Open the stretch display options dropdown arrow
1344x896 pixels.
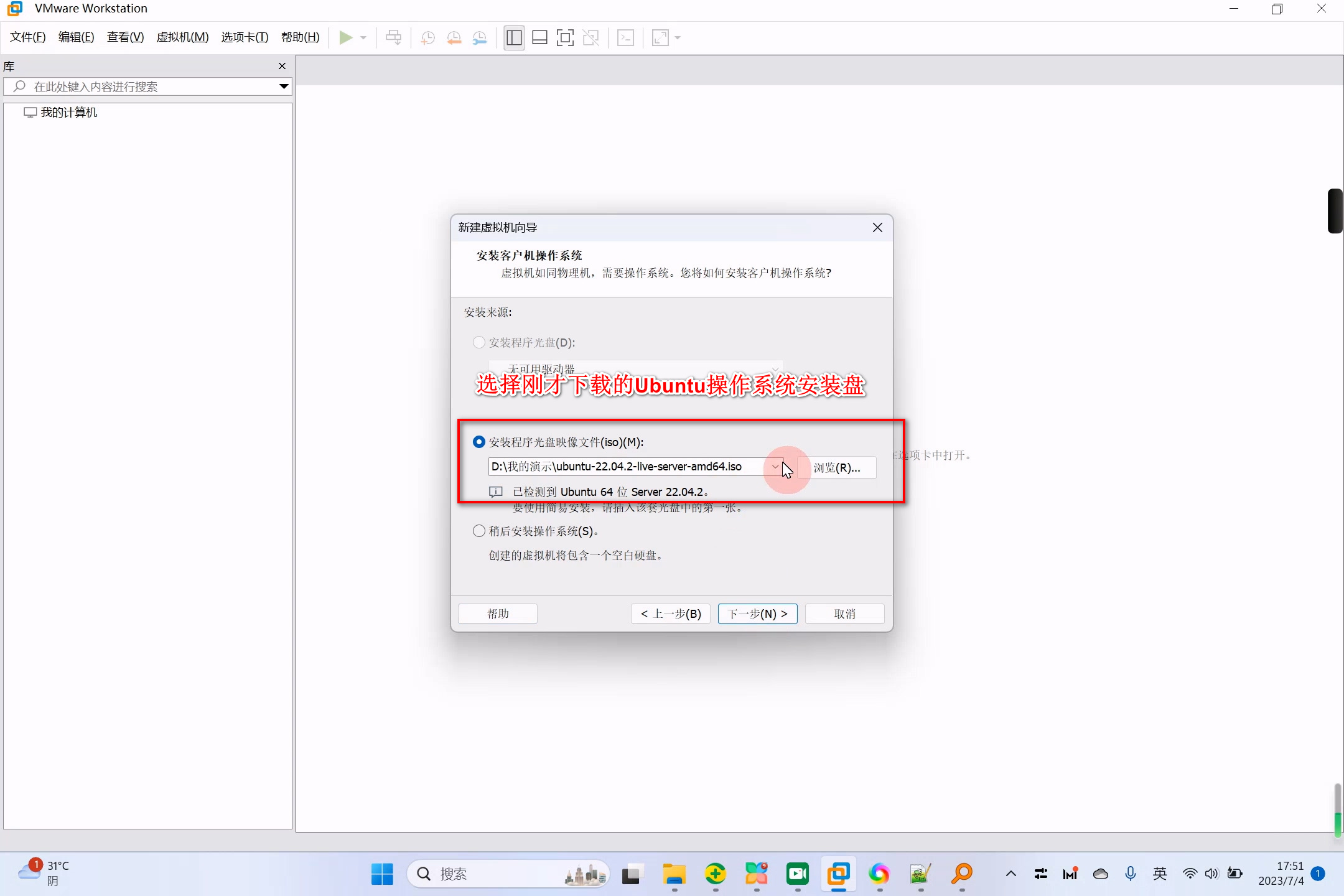click(x=678, y=38)
